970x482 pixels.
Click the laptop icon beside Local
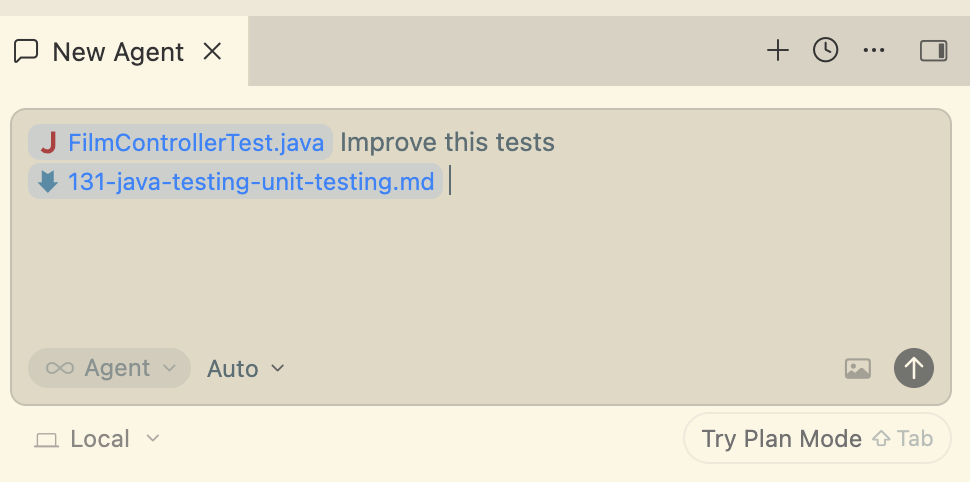(x=46, y=440)
